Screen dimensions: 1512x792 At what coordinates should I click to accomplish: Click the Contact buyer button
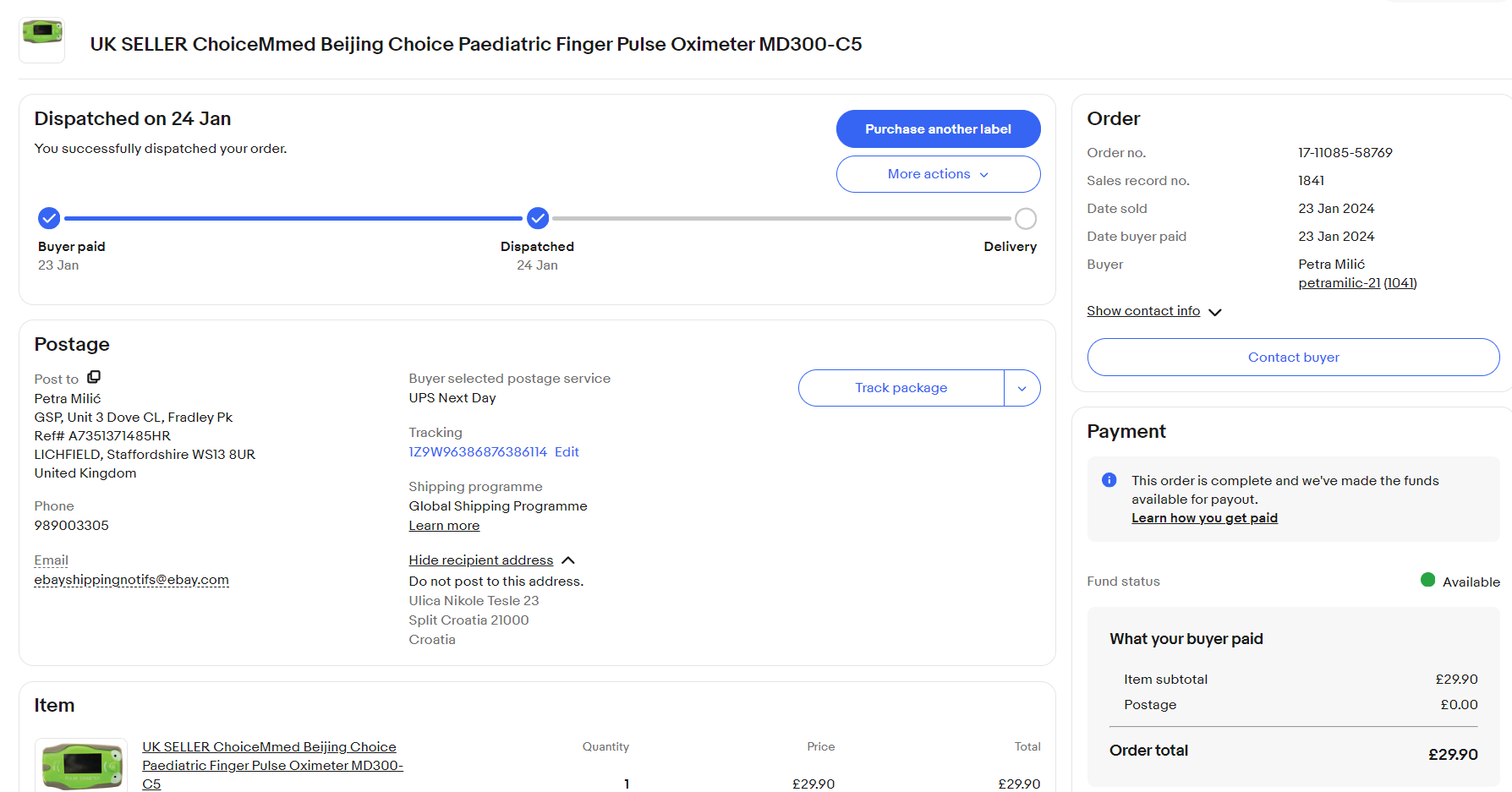coord(1293,358)
